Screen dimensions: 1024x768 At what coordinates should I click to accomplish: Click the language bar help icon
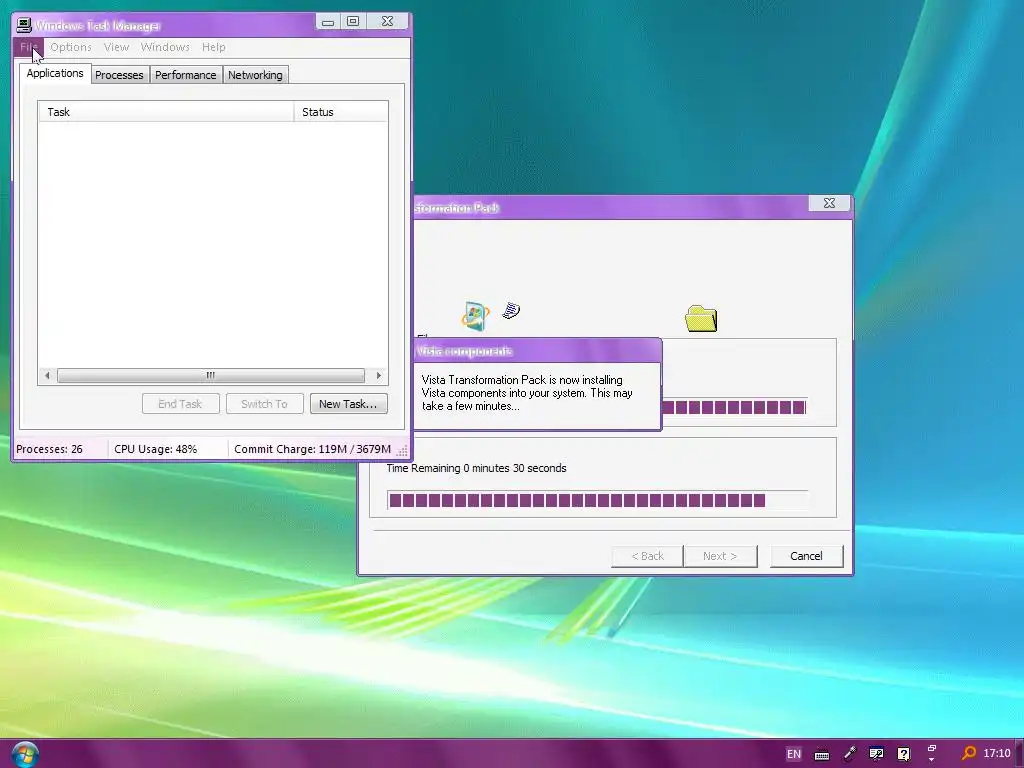903,754
